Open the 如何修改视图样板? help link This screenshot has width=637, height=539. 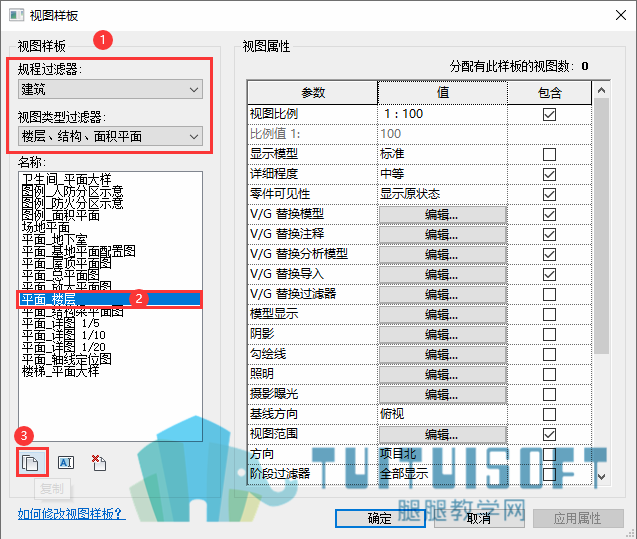click(72, 514)
